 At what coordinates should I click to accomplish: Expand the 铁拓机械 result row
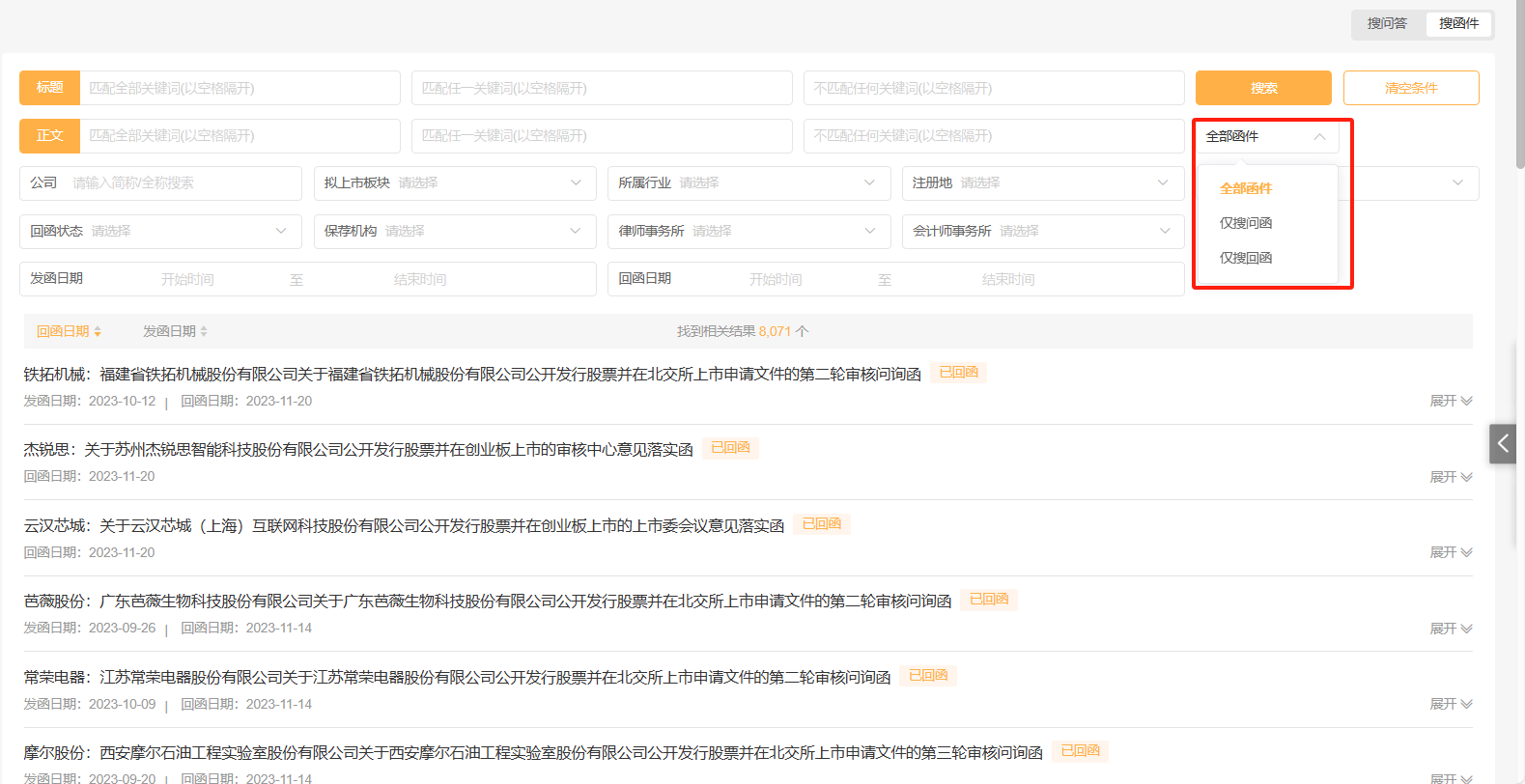pos(1451,401)
